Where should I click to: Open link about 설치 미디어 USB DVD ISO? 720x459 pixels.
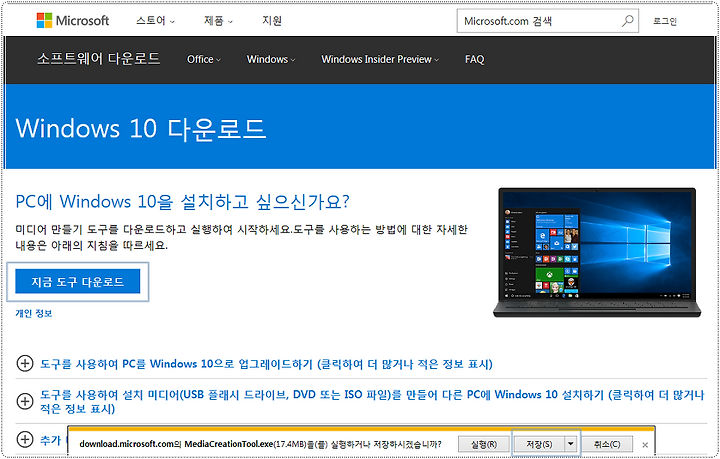pyautogui.click(x=372, y=401)
